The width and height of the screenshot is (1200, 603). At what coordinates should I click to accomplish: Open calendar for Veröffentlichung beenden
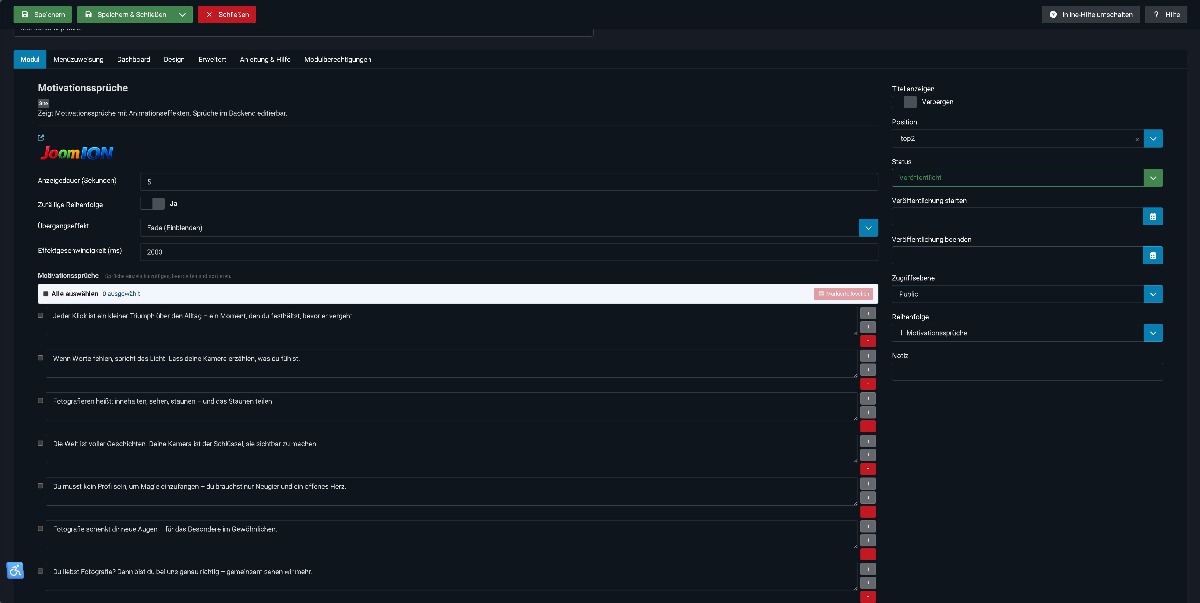1153,255
